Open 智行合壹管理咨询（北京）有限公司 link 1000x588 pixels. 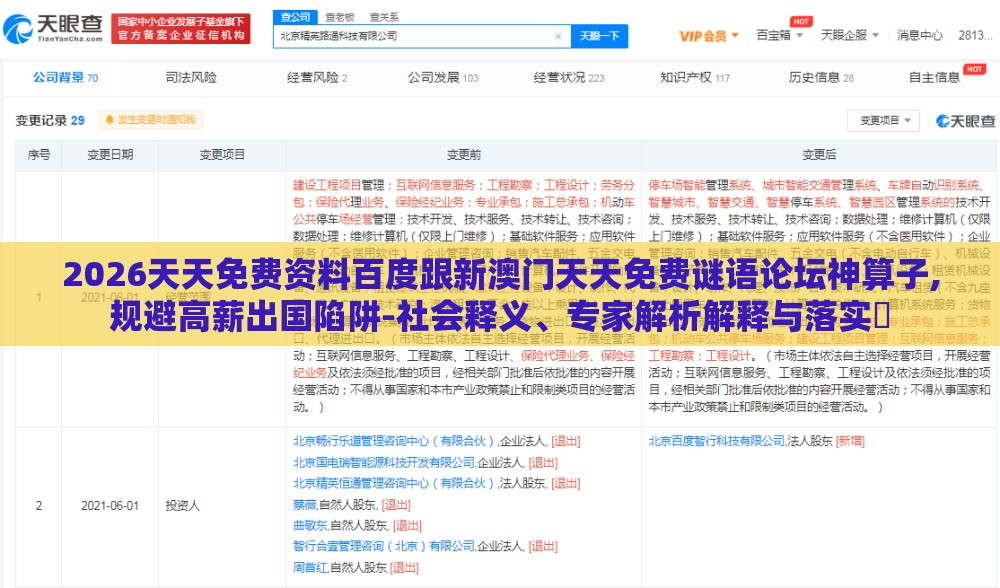[383, 547]
